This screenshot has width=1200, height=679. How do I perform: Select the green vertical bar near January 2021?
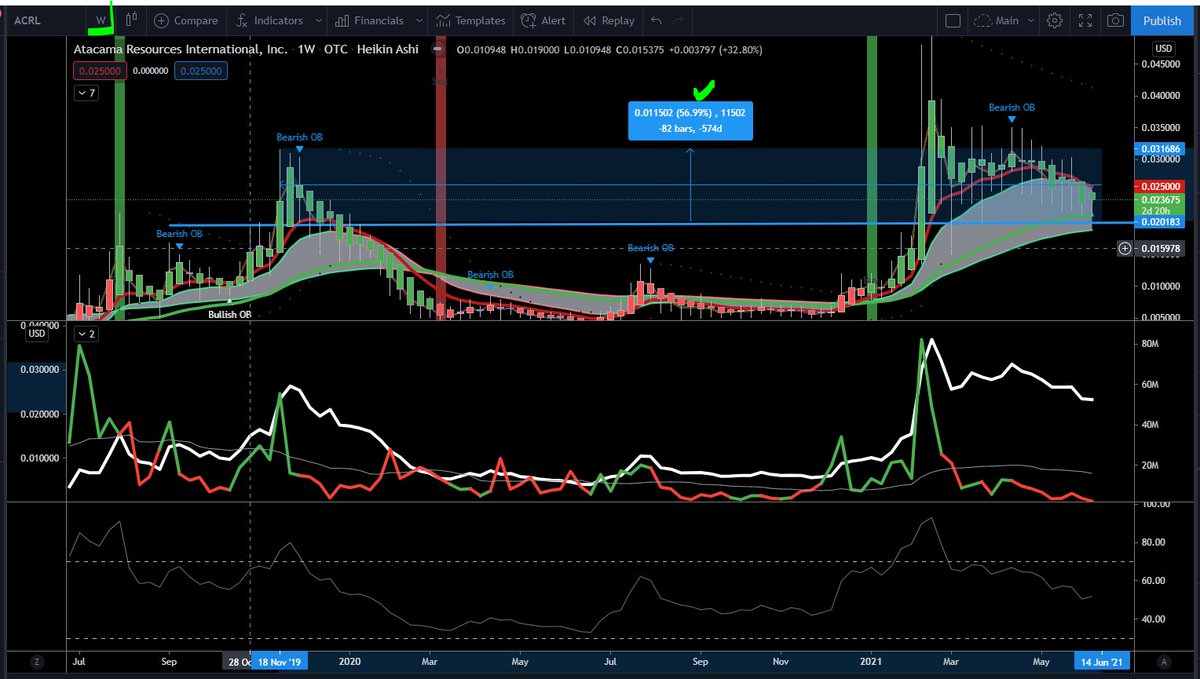point(872,178)
